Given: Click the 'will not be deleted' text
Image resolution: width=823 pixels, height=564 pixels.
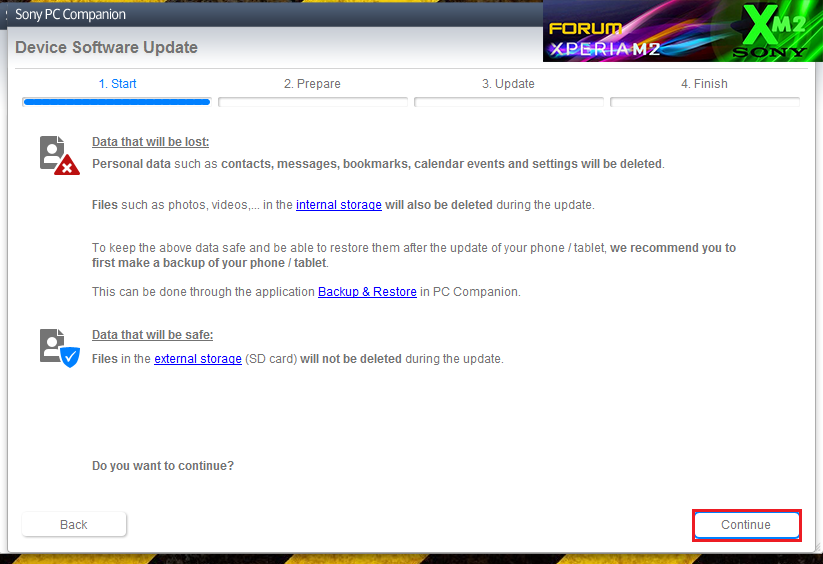Looking at the screenshot, I should (351, 359).
